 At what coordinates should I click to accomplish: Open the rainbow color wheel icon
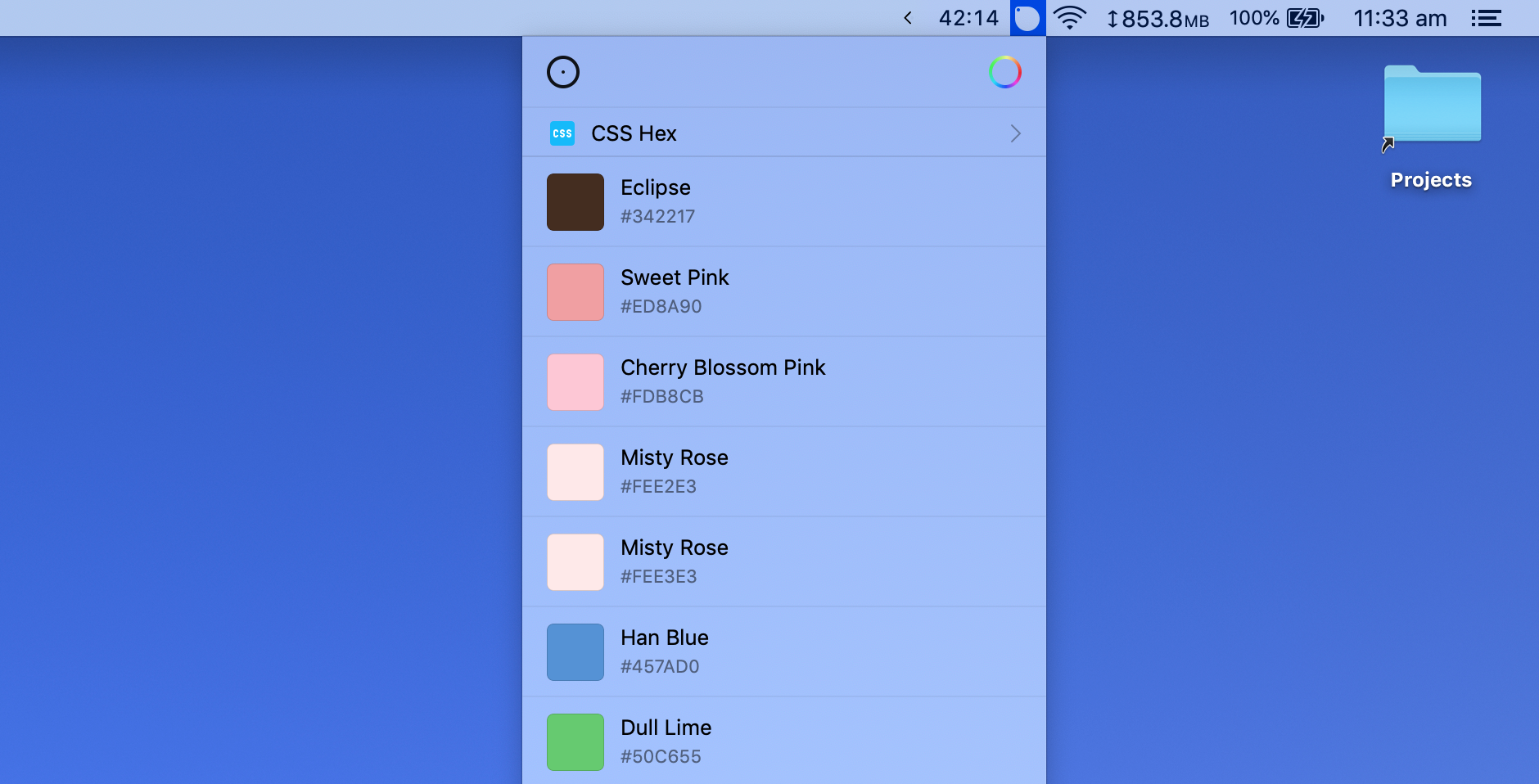tap(1004, 72)
